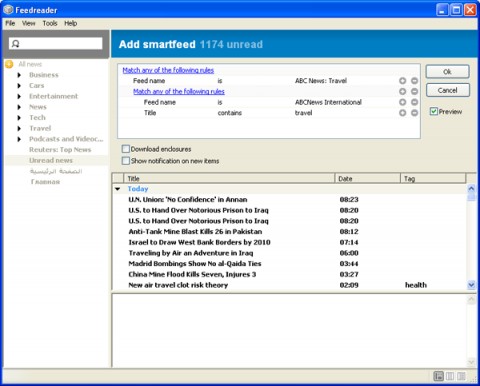Click the Ok button
The height and width of the screenshot is (386, 480).
(x=447, y=71)
